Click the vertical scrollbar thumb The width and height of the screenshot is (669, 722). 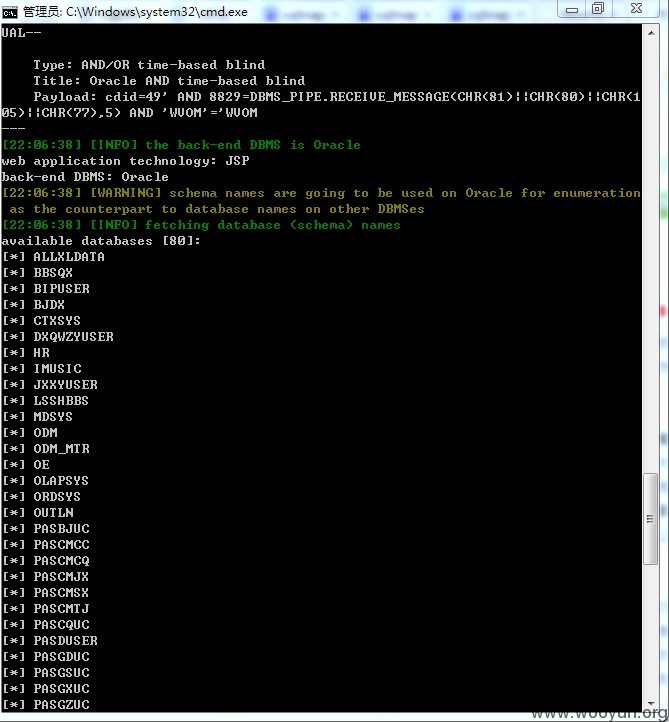tap(650, 518)
